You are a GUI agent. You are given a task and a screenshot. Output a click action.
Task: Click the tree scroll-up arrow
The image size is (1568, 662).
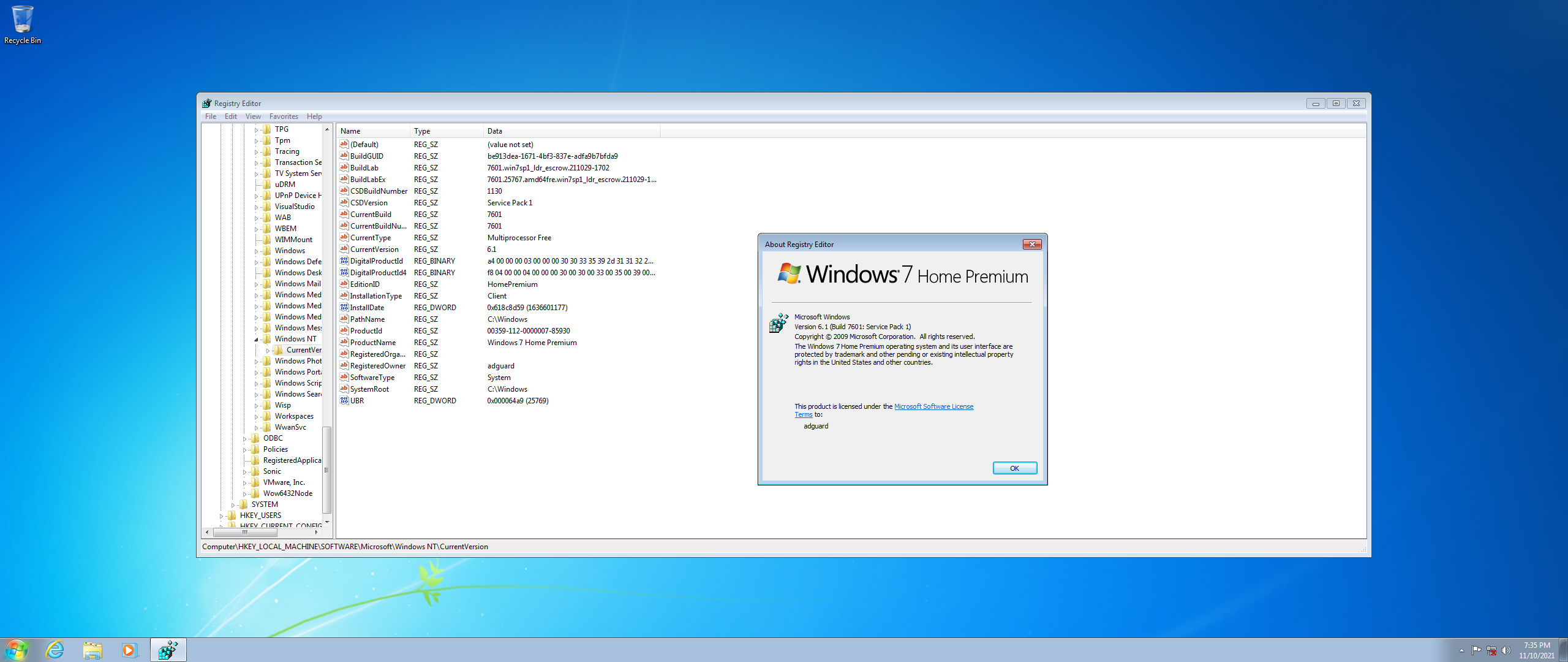click(x=326, y=129)
